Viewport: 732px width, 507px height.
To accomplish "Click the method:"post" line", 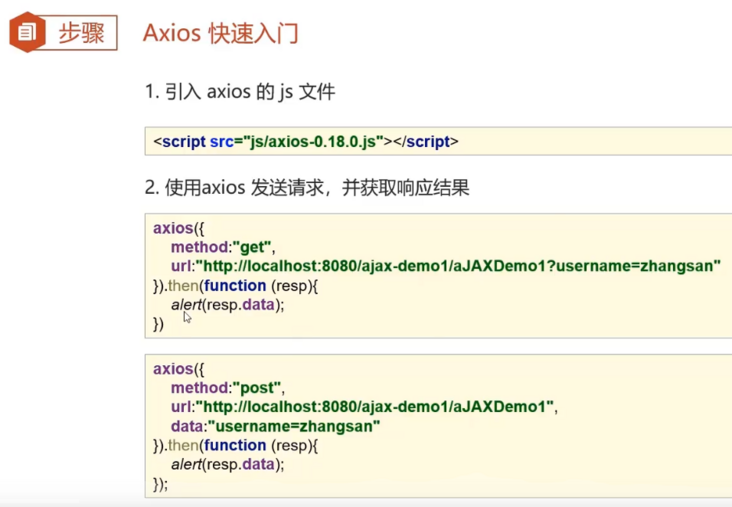I will [227, 388].
